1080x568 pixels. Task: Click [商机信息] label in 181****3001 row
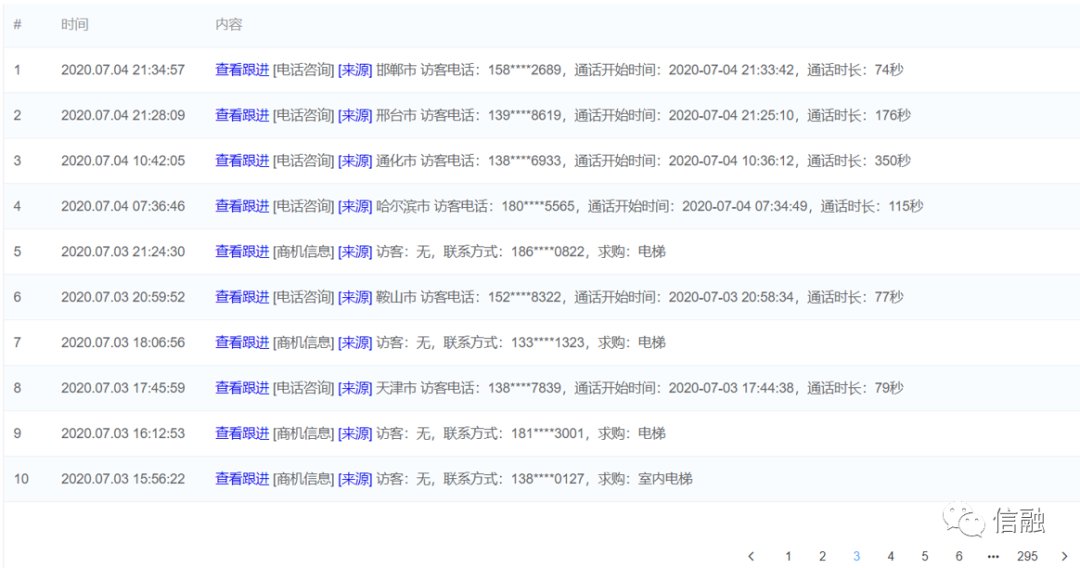pyautogui.click(x=304, y=433)
